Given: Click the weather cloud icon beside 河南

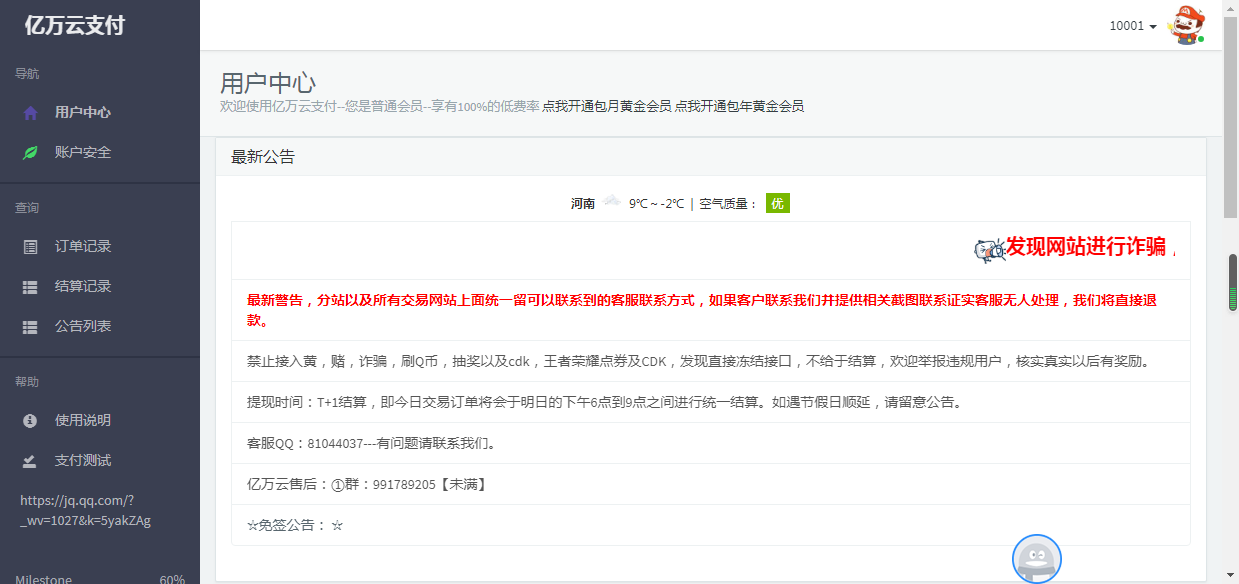Looking at the screenshot, I should click(611, 202).
